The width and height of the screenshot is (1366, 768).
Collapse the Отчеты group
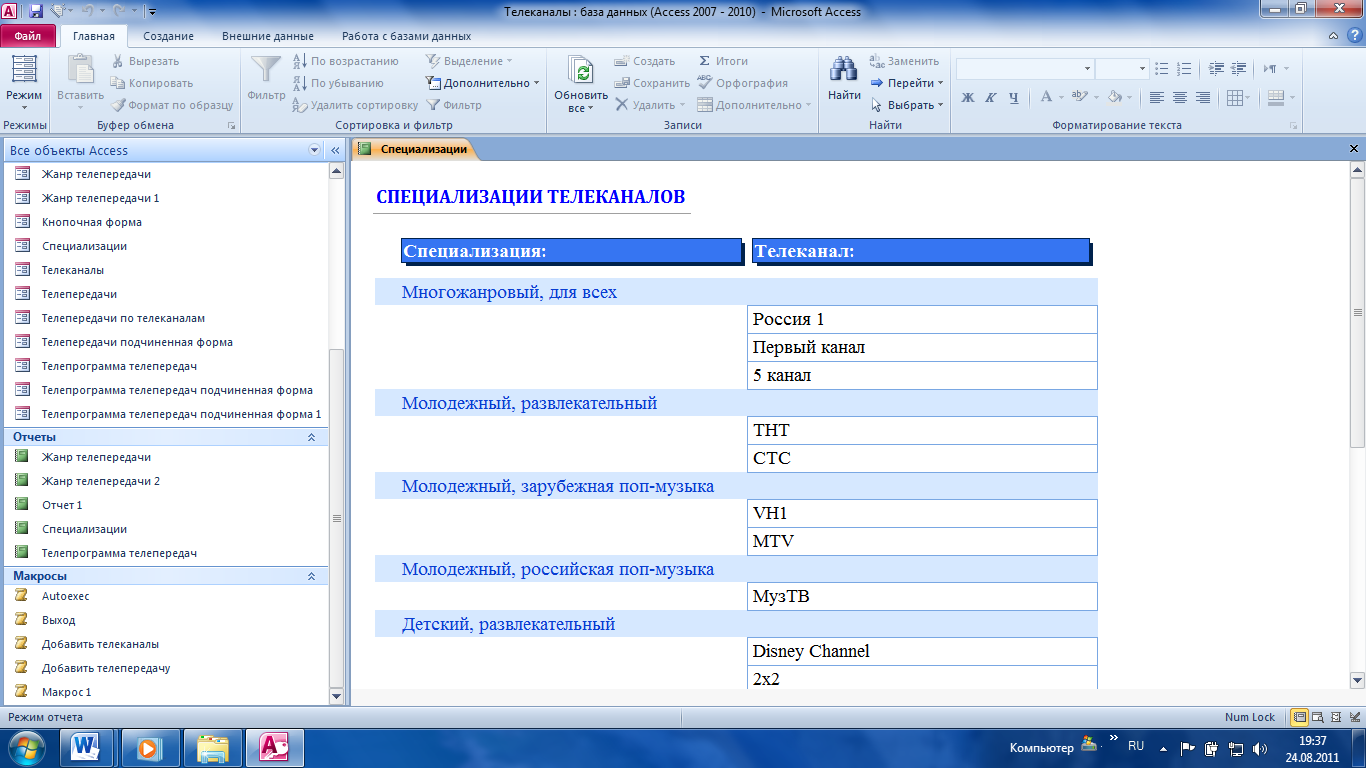pyautogui.click(x=311, y=437)
